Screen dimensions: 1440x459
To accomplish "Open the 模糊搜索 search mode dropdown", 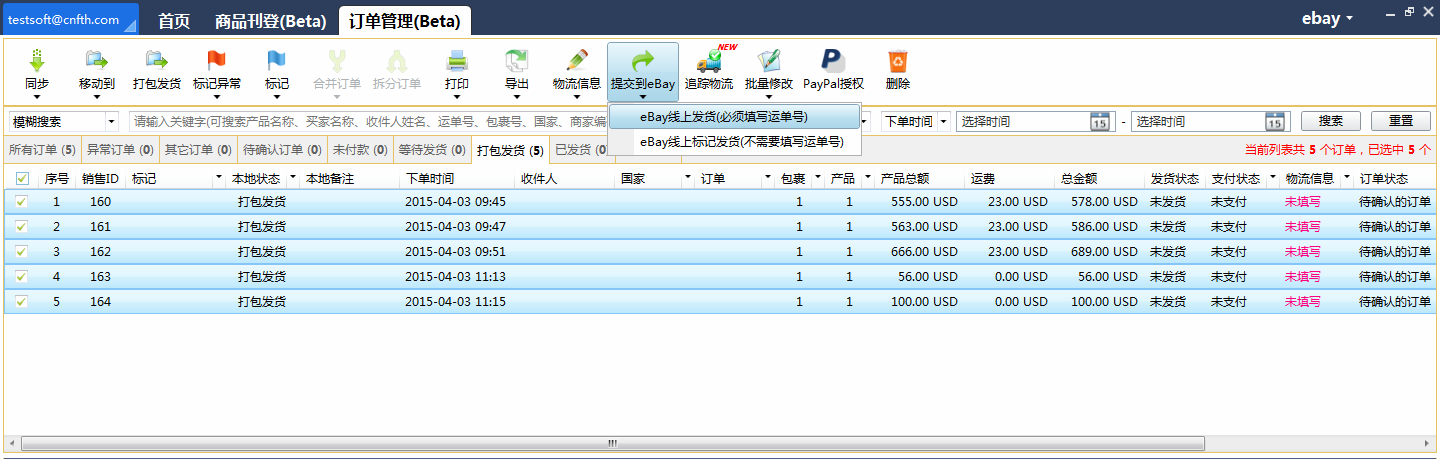I will (110, 121).
